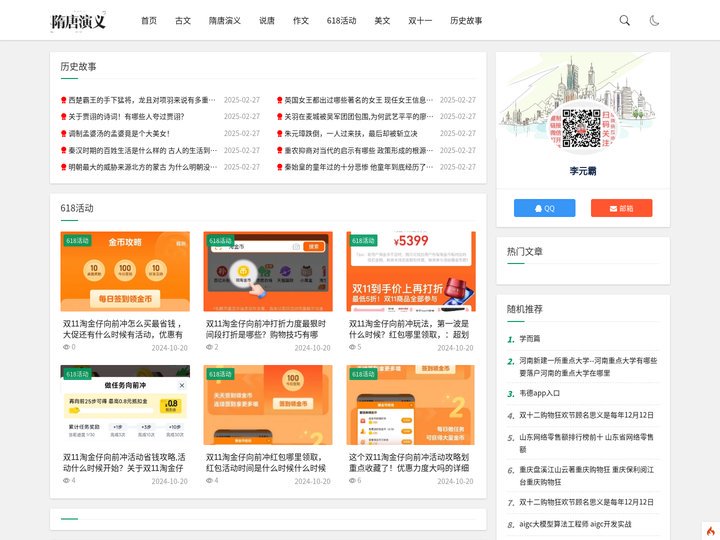Image resolution: width=720 pixels, height=540 pixels.
Task: Open article 调制孟婆汤的孟婆
Action: [x=119, y=134]
